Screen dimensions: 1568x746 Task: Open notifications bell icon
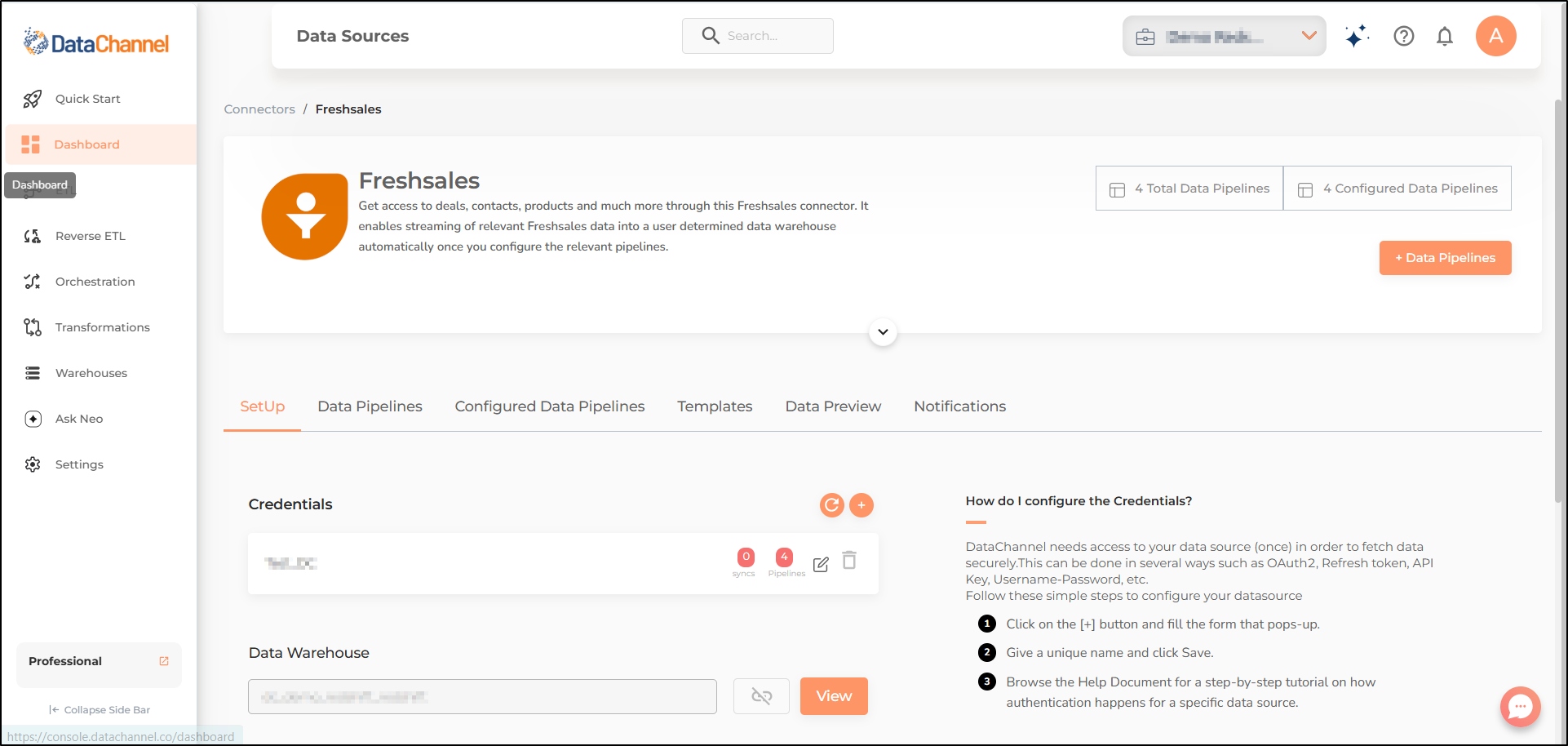[x=1445, y=36]
